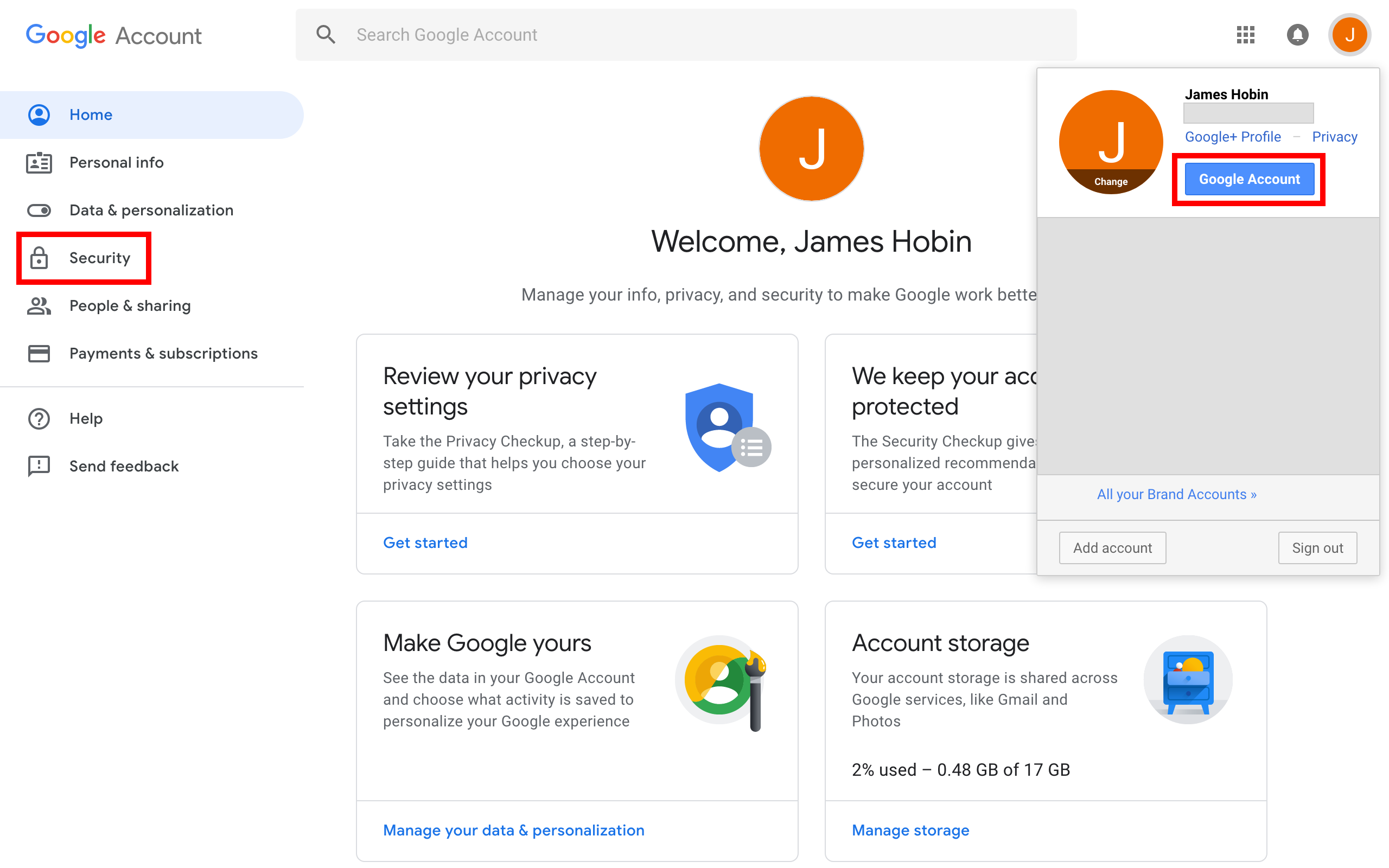The image size is (1389, 868).
Task: Go to Personal info in the sidebar
Action: [x=116, y=162]
